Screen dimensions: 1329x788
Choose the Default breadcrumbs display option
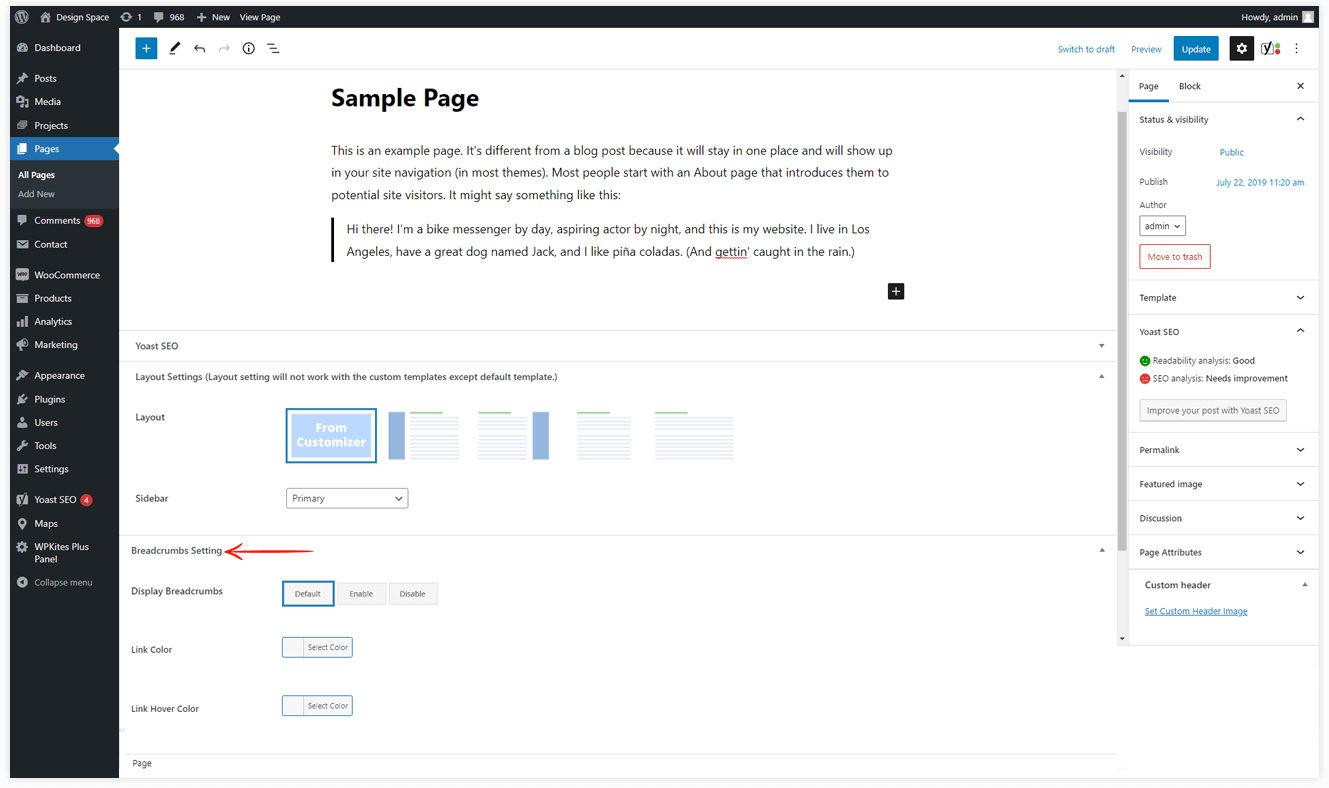(x=308, y=593)
